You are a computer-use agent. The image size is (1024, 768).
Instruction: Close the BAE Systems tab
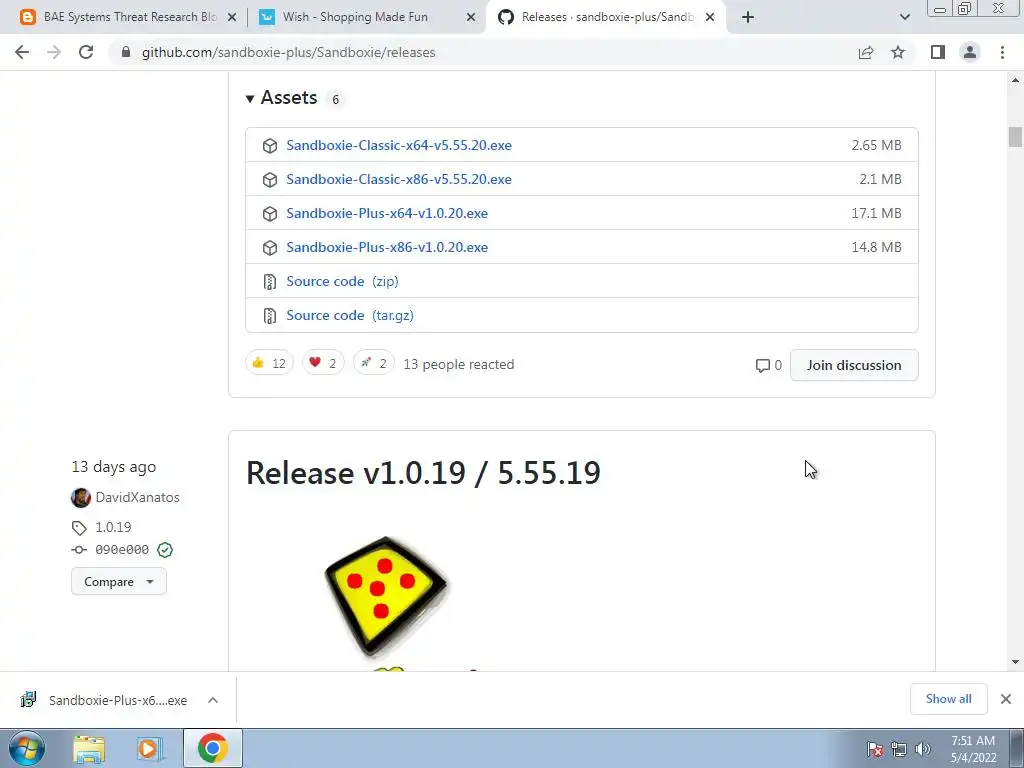point(231,17)
